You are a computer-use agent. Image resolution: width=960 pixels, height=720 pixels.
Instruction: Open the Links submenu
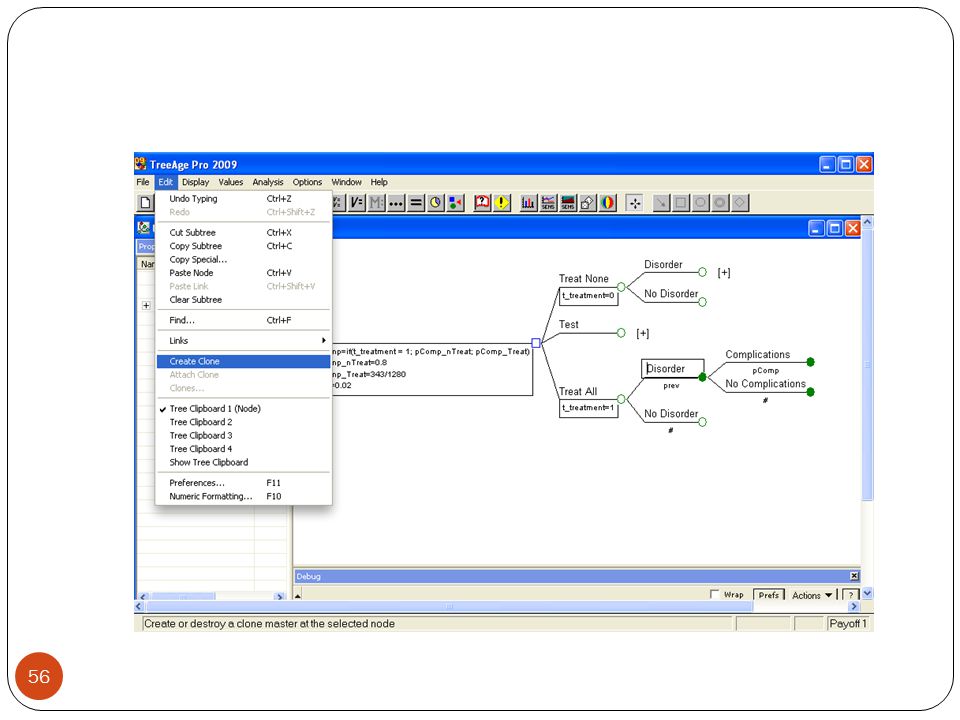[244, 340]
